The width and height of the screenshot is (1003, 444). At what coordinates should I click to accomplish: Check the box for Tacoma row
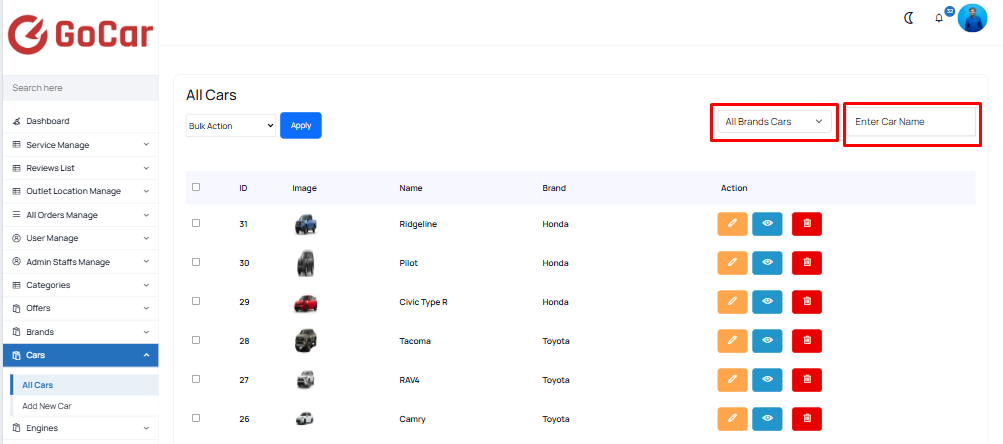tap(196, 340)
